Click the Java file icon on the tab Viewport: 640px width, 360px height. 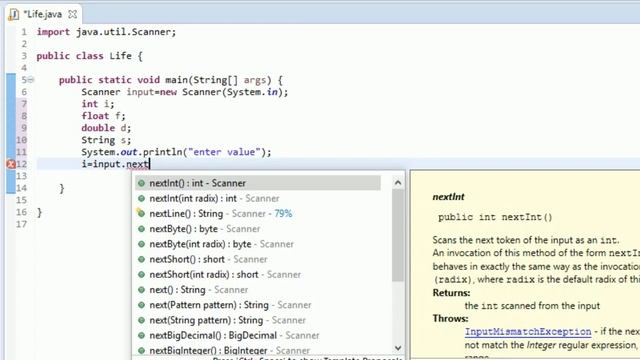coord(13,14)
